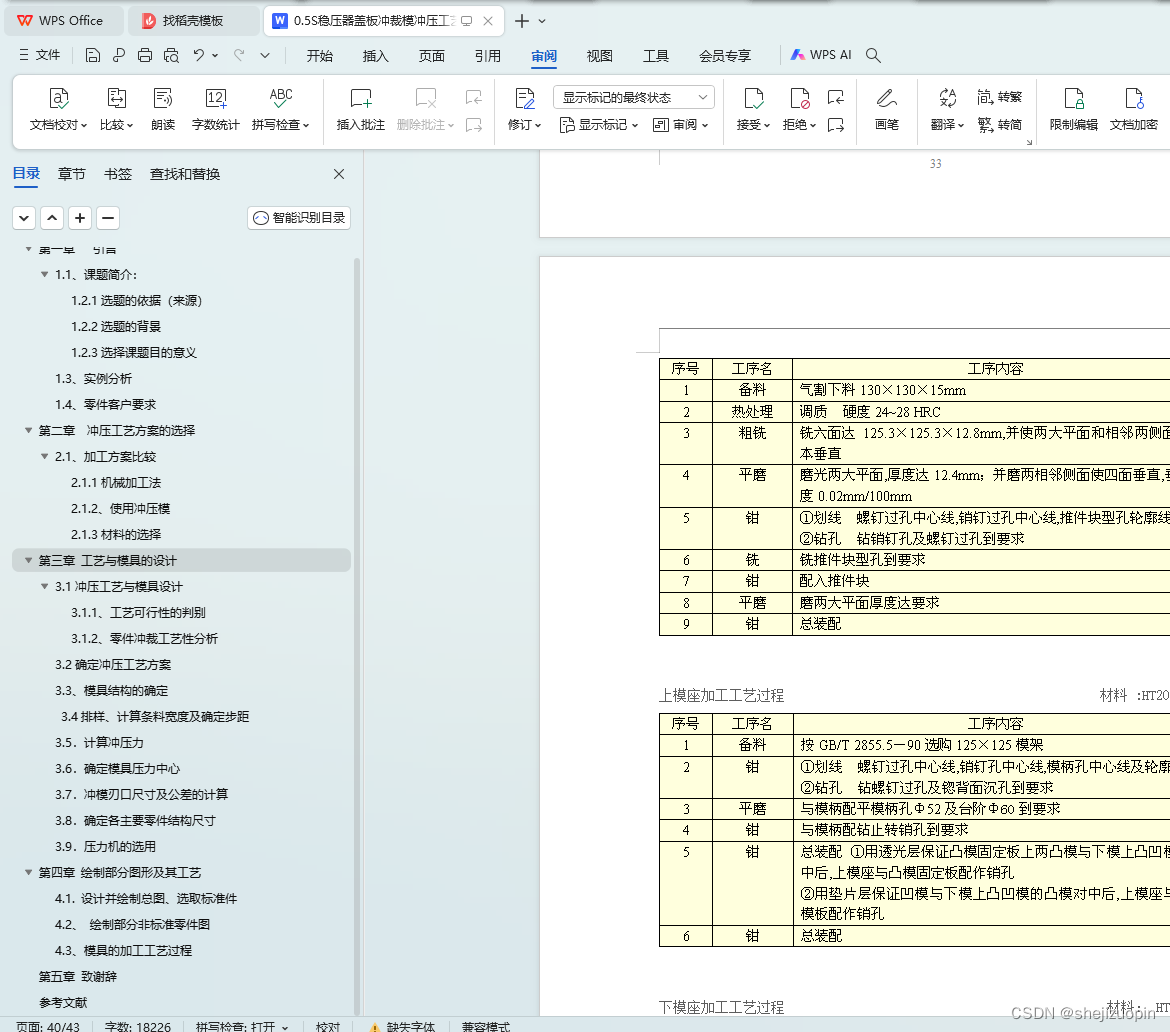Click the plus promote-level outline button

click(x=80, y=218)
